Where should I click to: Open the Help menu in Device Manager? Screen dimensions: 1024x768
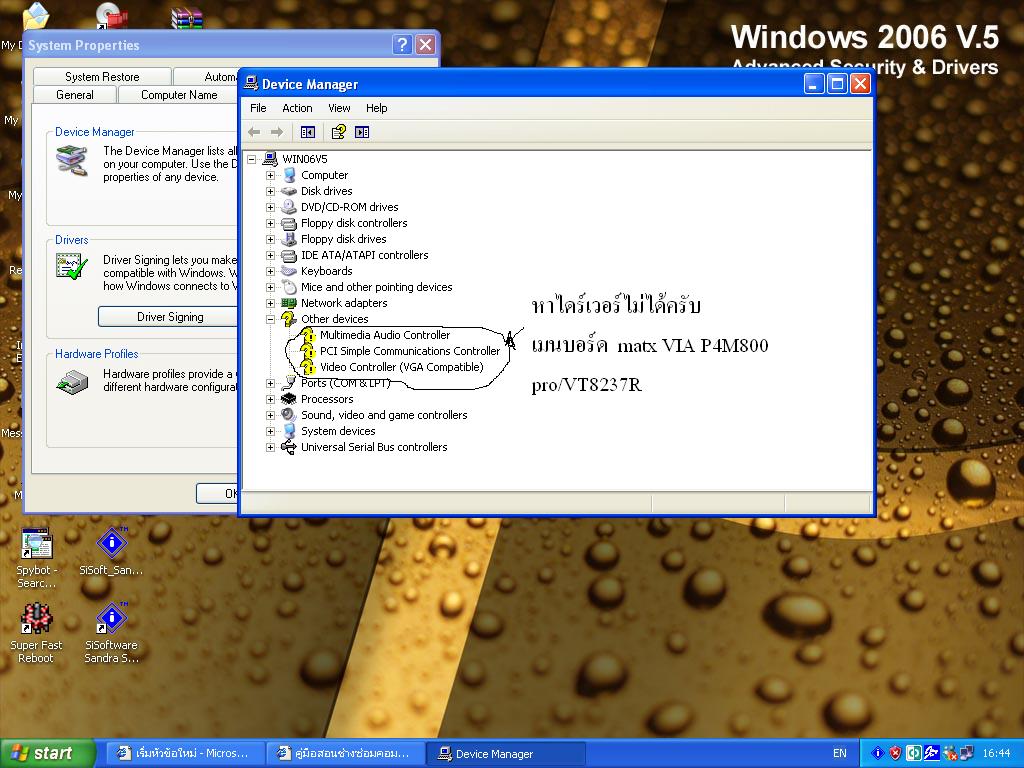[x=376, y=108]
